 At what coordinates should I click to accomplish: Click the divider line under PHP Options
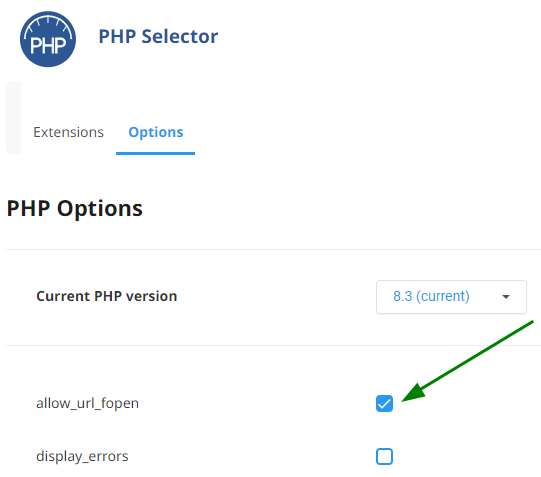[273, 249]
